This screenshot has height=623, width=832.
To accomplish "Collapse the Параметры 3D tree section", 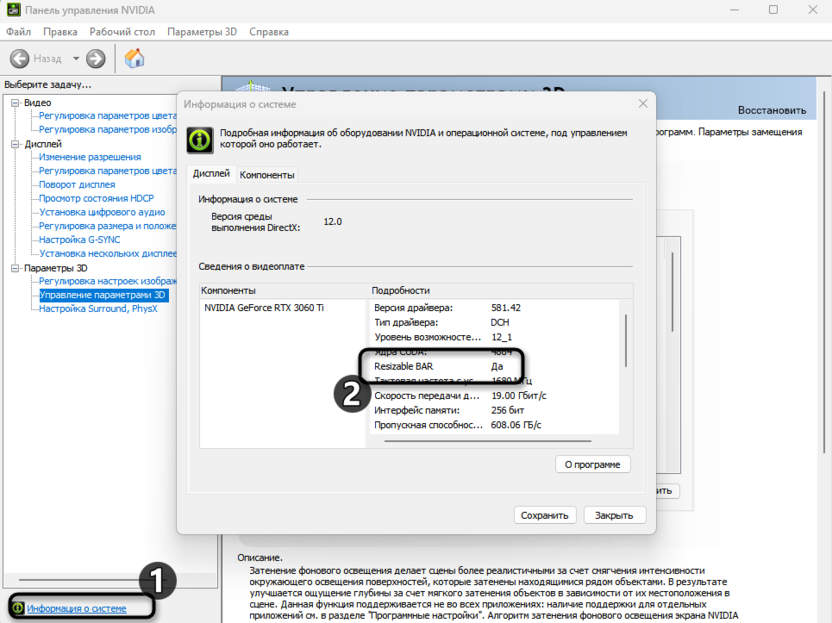I will coord(13,268).
